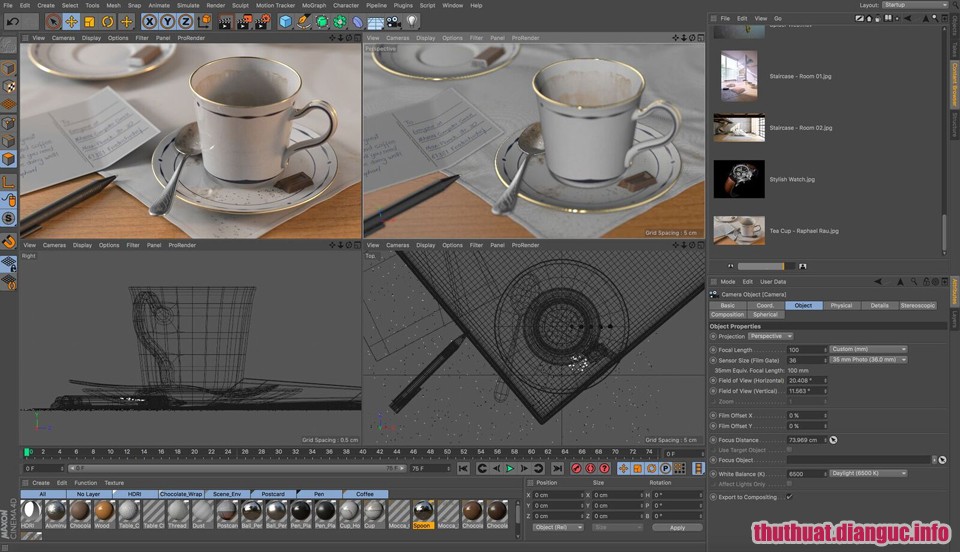
Task: Switch to the Stereoscopic tab
Action: (918, 305)
